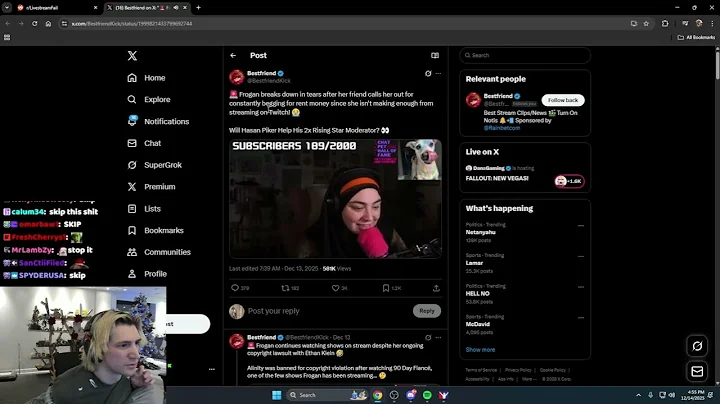Screen dimensions: 720x404
Task: Join DansGaming live listeners bubble
Action: [569, 181]
